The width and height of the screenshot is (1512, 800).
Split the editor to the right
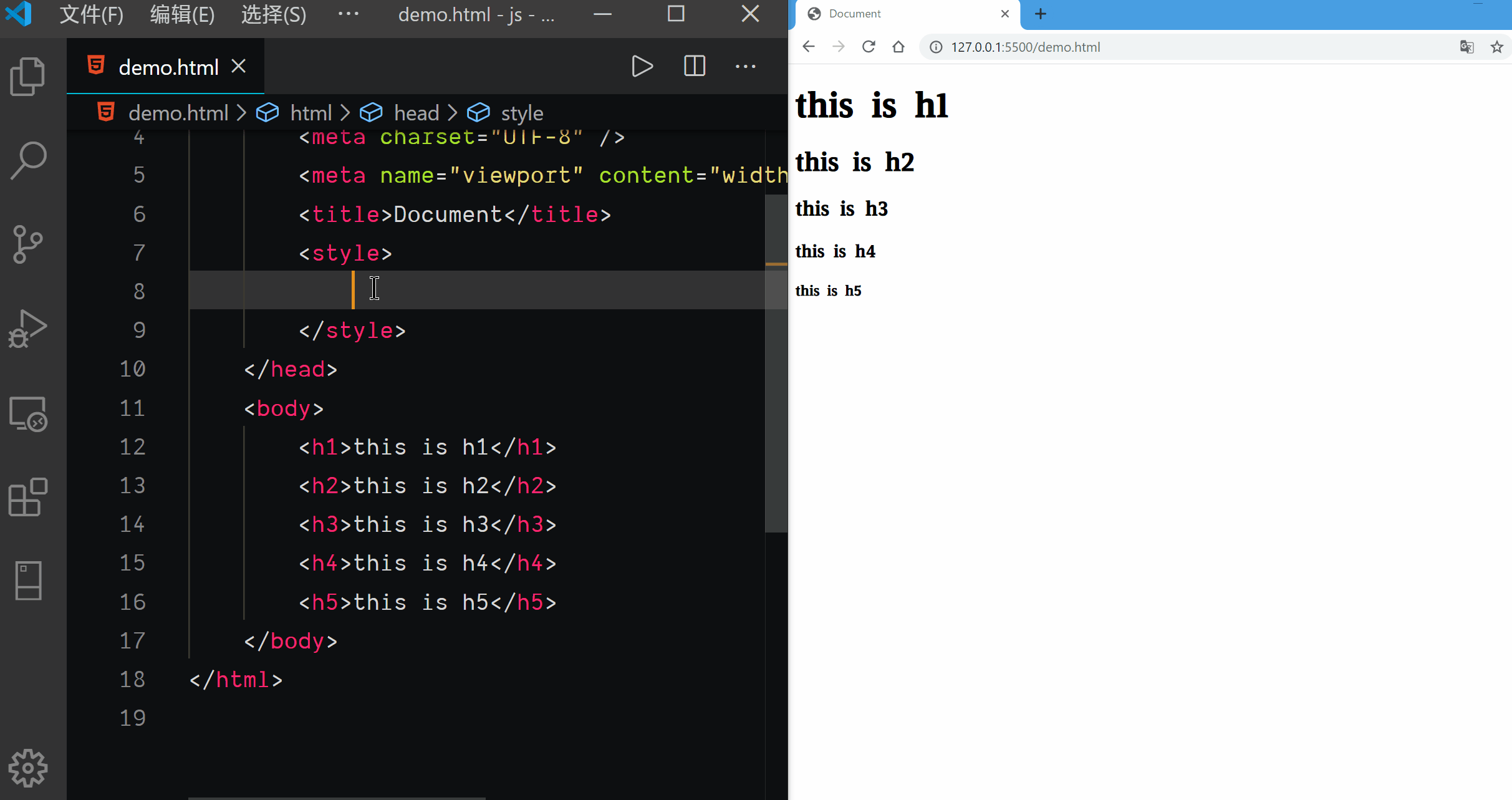(x=694, y=66)
